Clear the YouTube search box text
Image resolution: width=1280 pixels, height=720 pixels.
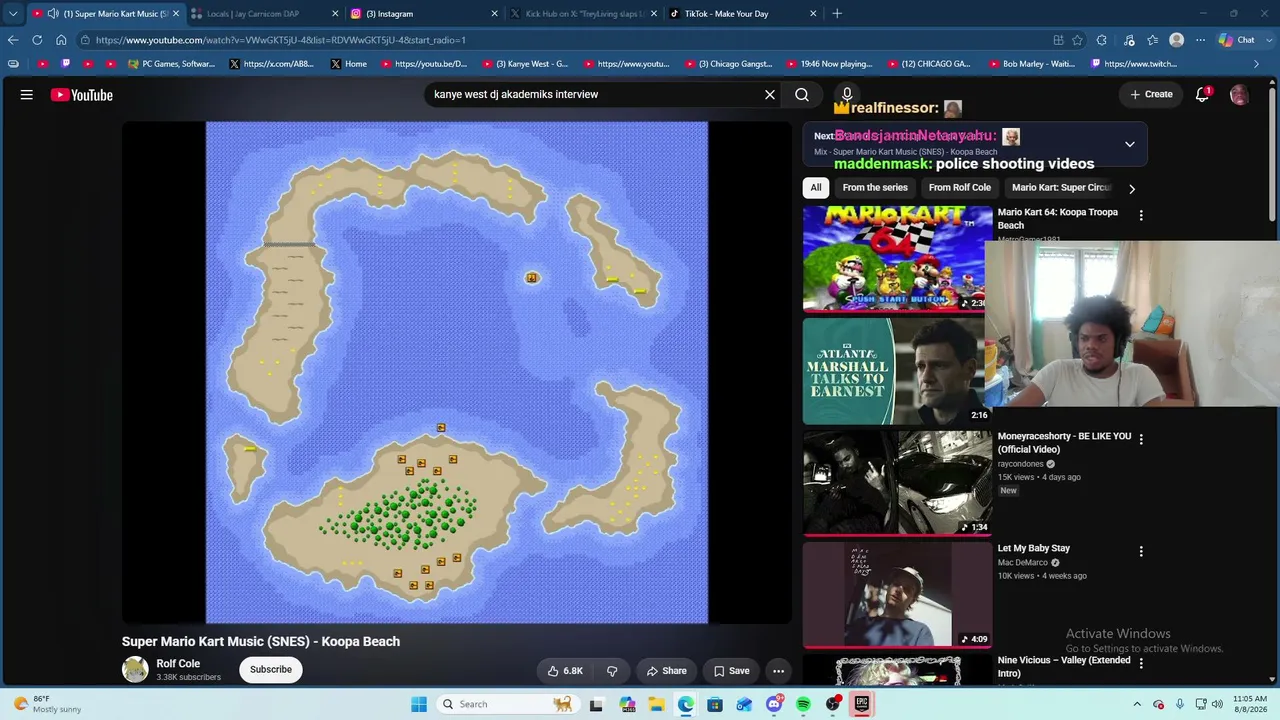pos(770,95)
